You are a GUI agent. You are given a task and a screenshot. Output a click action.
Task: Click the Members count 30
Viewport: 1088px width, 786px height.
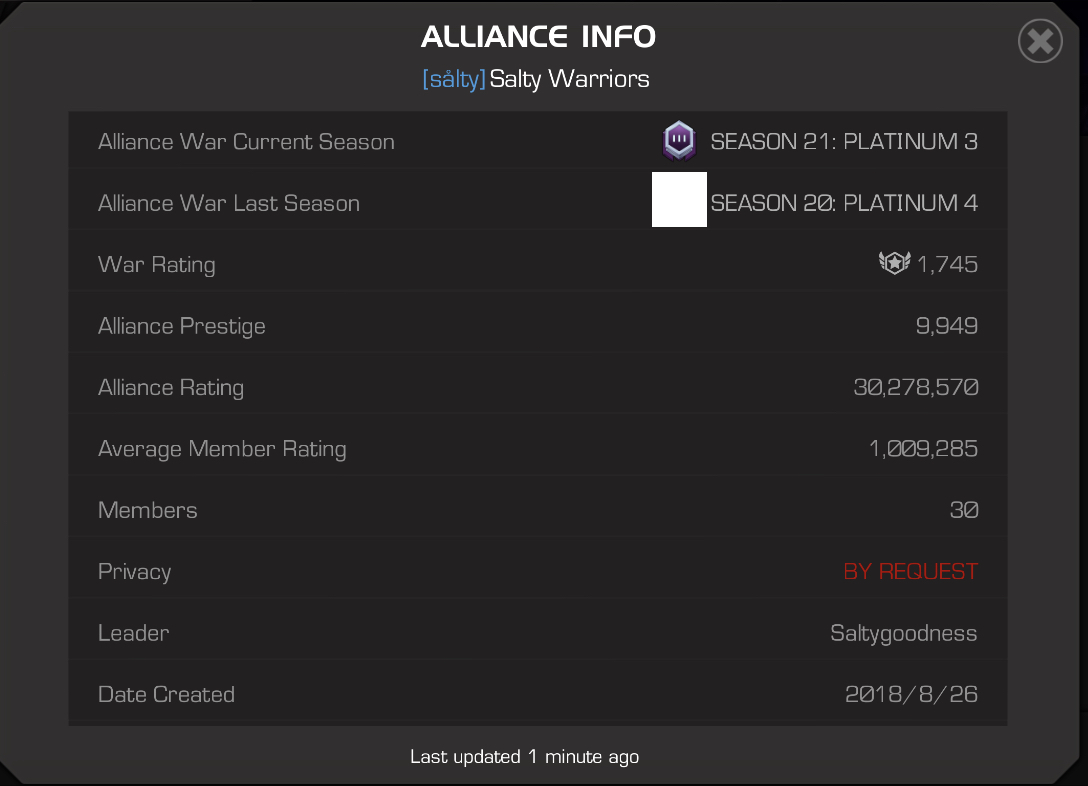click(964, 511)
